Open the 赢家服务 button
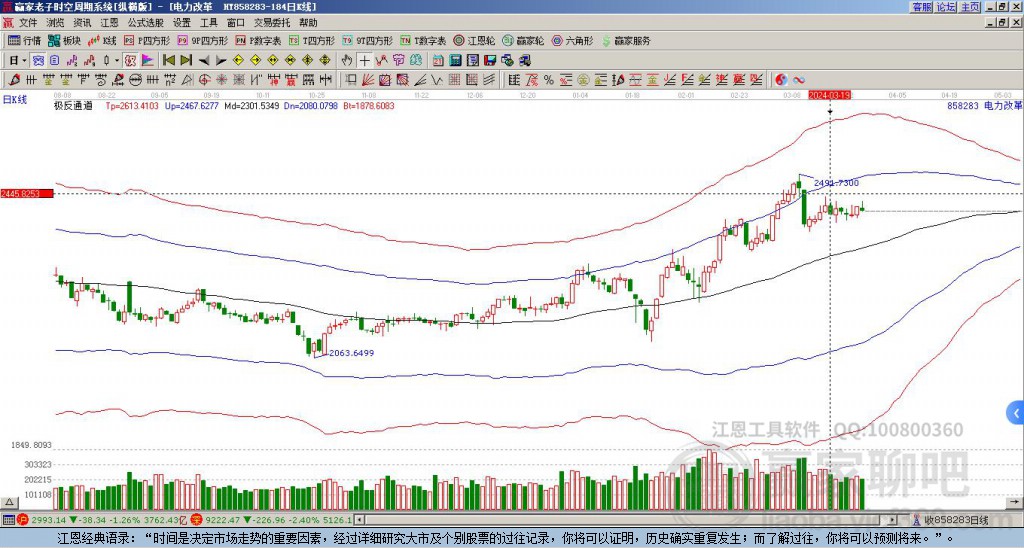The width and height of the screenshot is (1024, 548). tap(626, 40)
